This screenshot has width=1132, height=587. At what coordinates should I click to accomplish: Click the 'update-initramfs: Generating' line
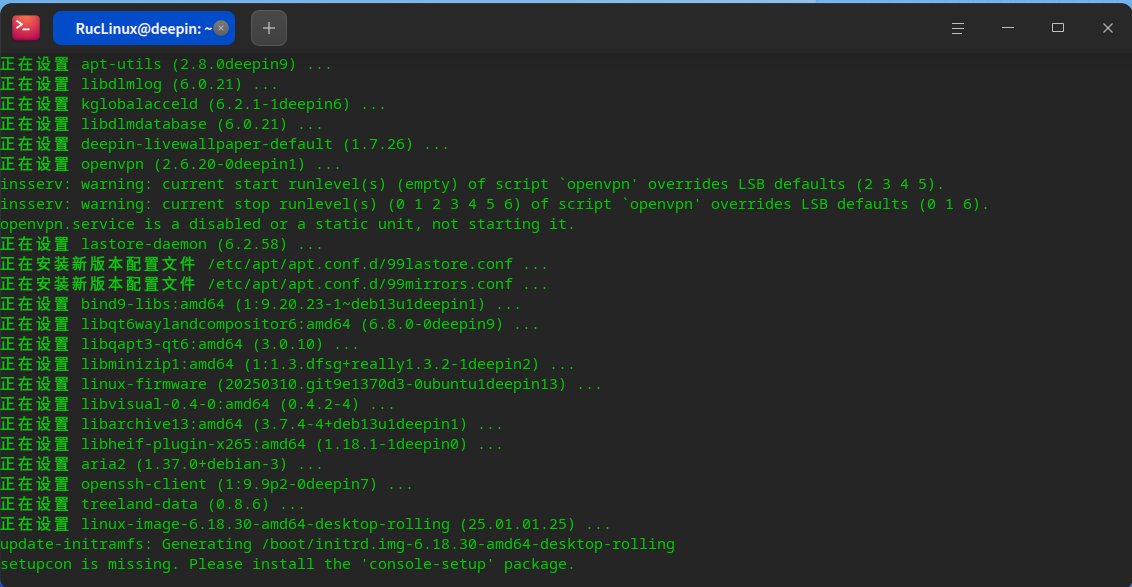pos(337,544)
